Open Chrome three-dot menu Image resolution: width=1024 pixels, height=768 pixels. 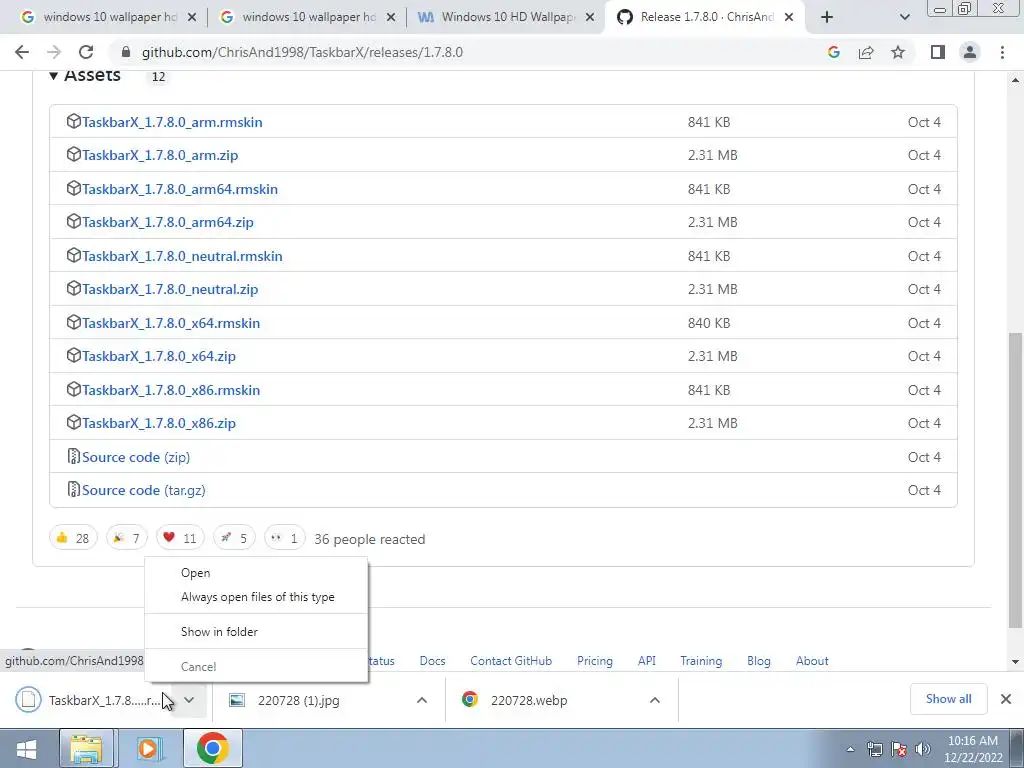(1002, 52)
